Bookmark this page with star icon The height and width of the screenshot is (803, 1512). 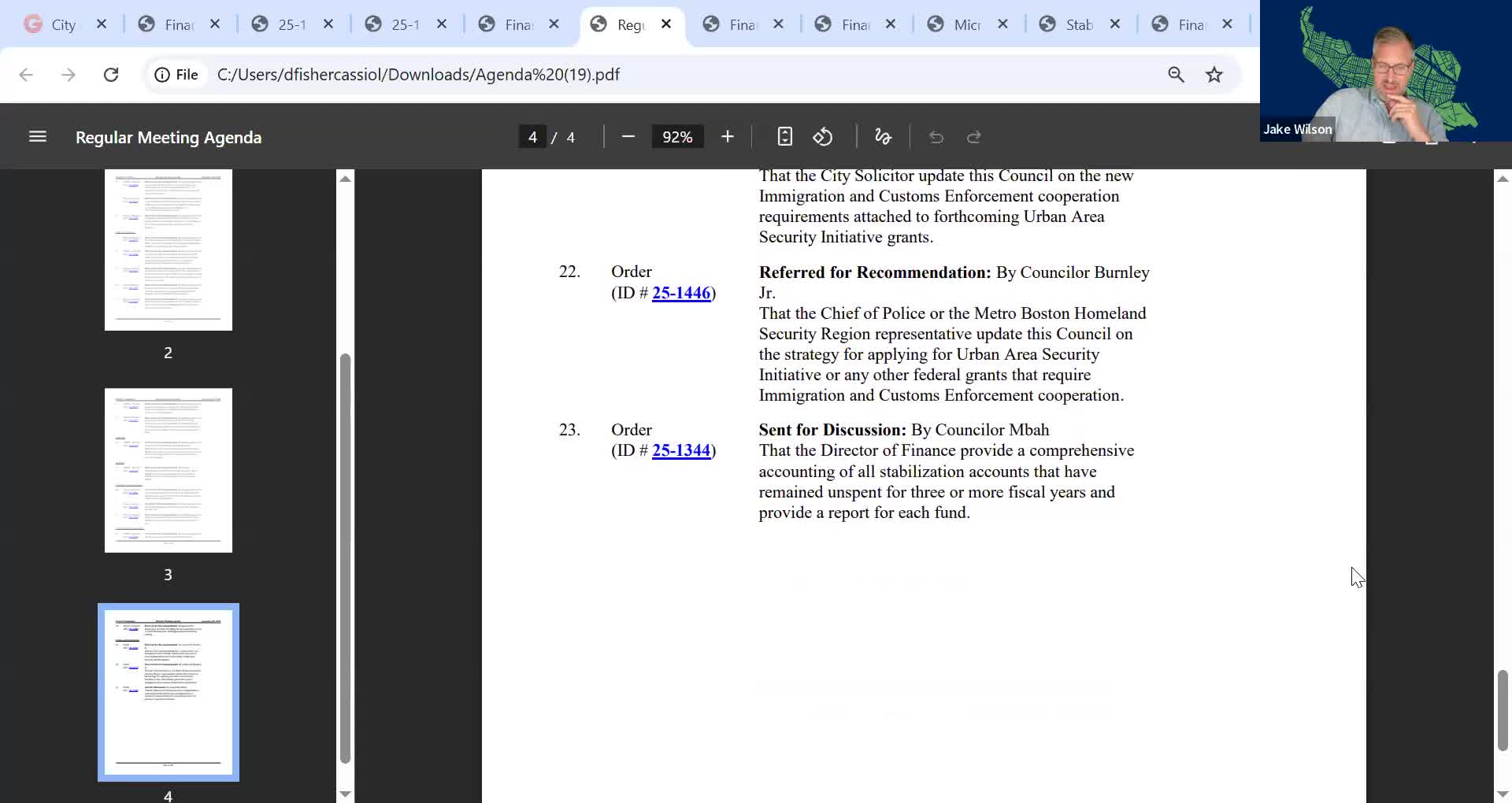tap(1214, 75)
